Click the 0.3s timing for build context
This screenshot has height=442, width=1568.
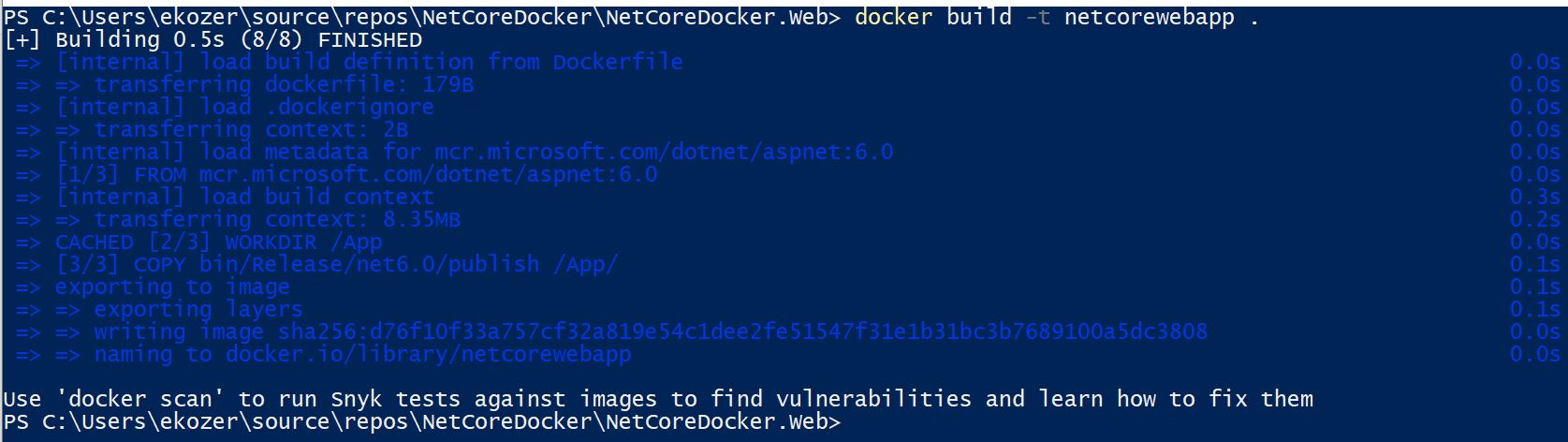click(x=1534, y=197)
